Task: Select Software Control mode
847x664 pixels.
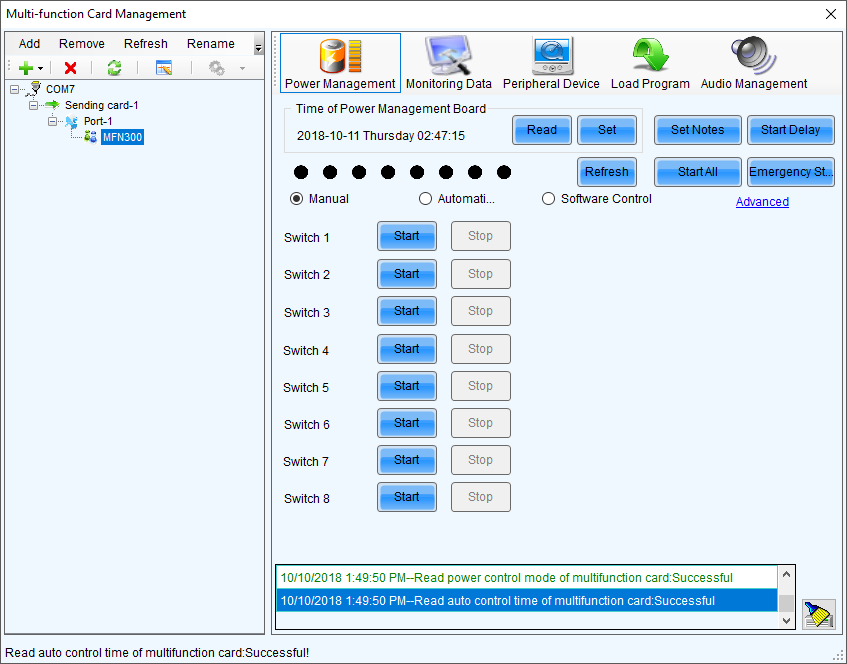Action: click(548, 198)
